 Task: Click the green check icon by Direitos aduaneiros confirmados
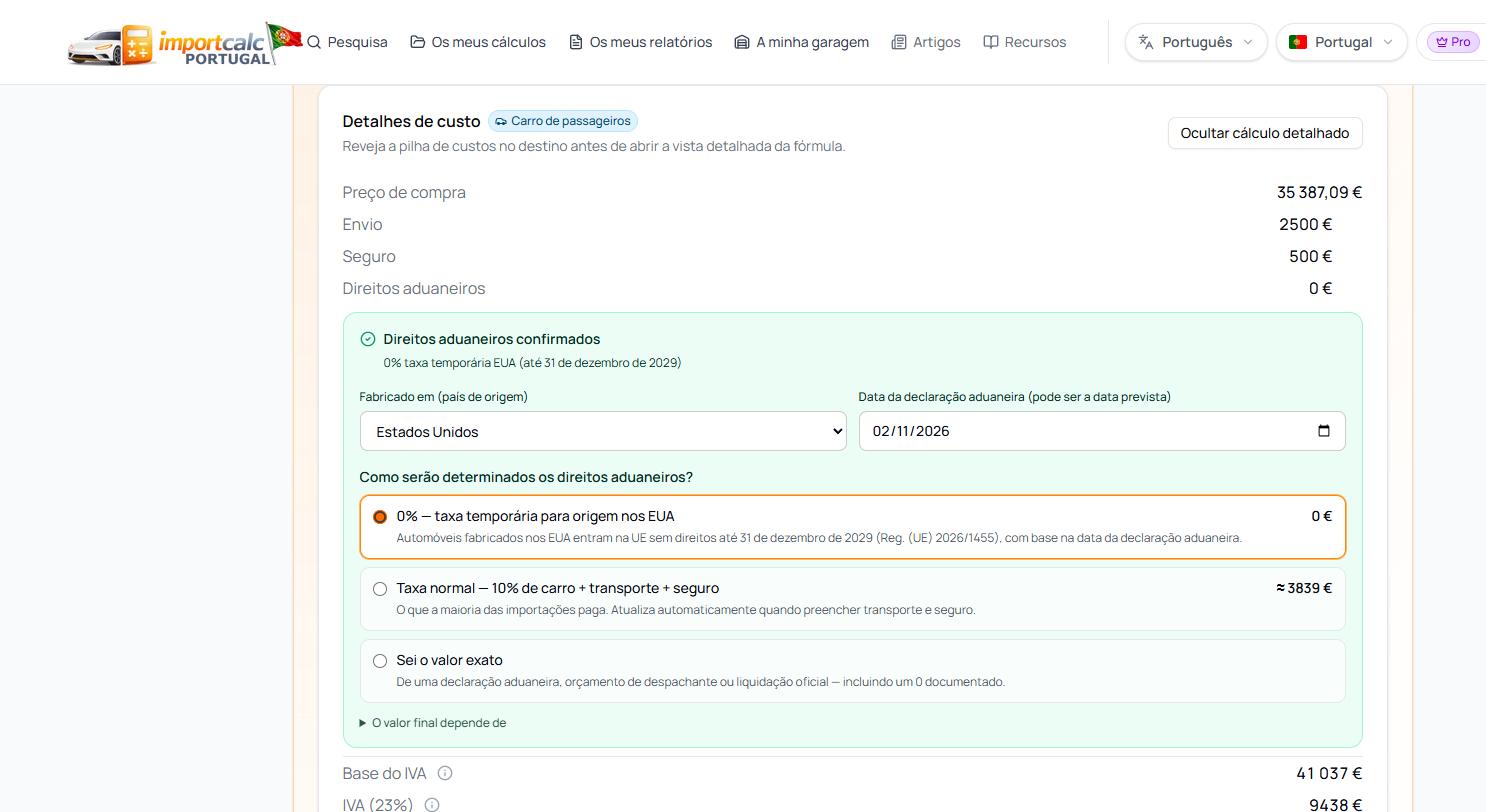pyautogui.click(x=368, y=339)
